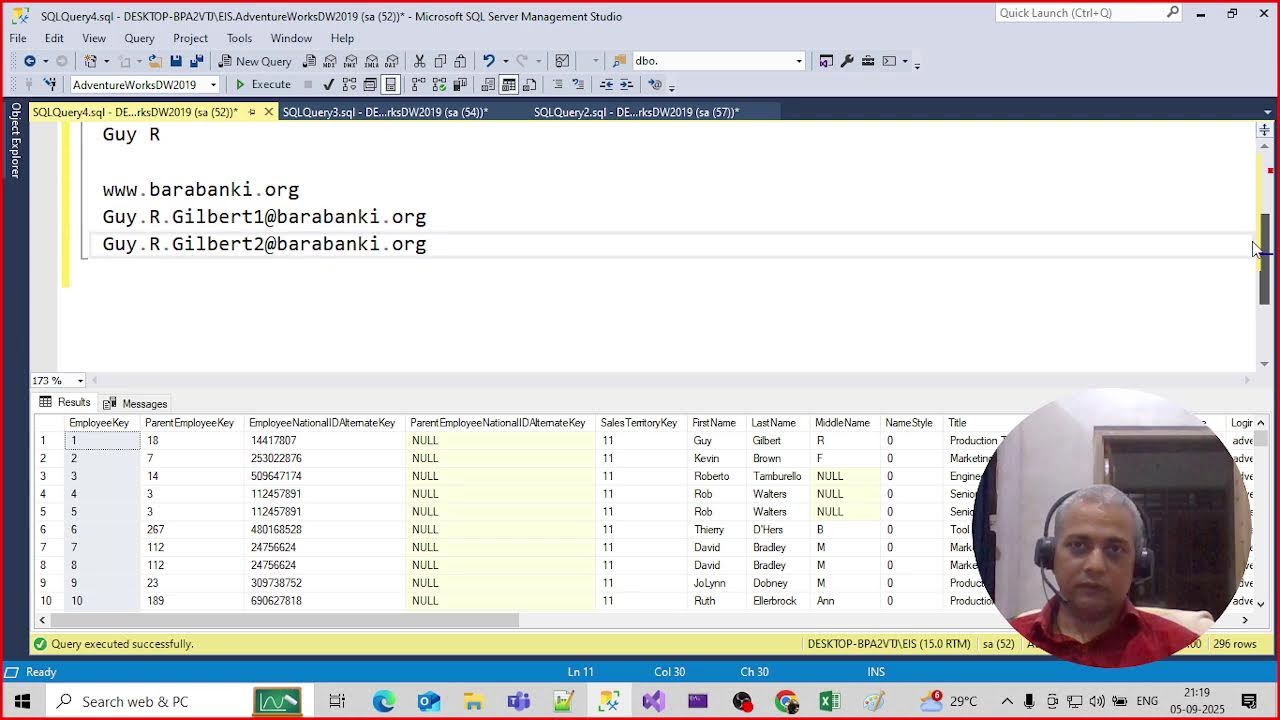Switch to SQLQuery2.sql tab

pos(636,112)
